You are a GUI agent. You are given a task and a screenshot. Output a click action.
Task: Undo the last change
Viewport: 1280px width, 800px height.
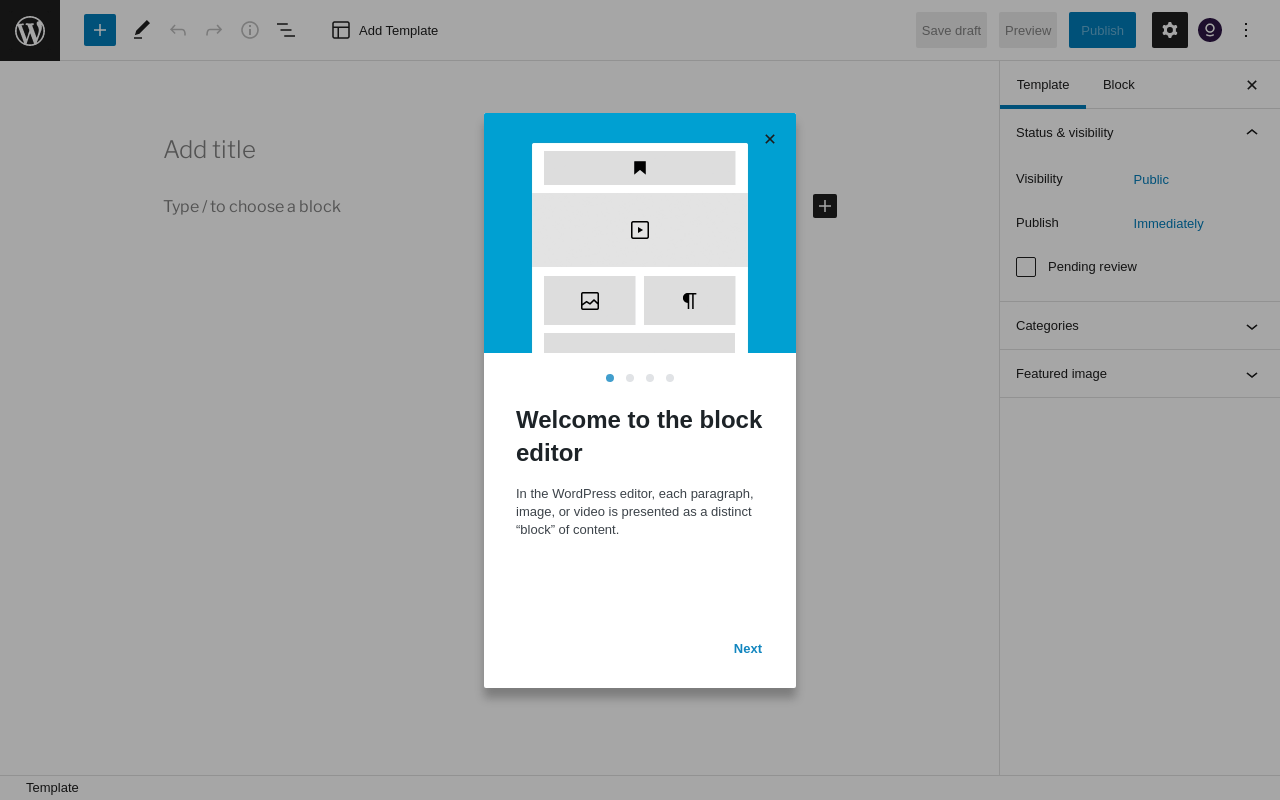tap(178, 30)
